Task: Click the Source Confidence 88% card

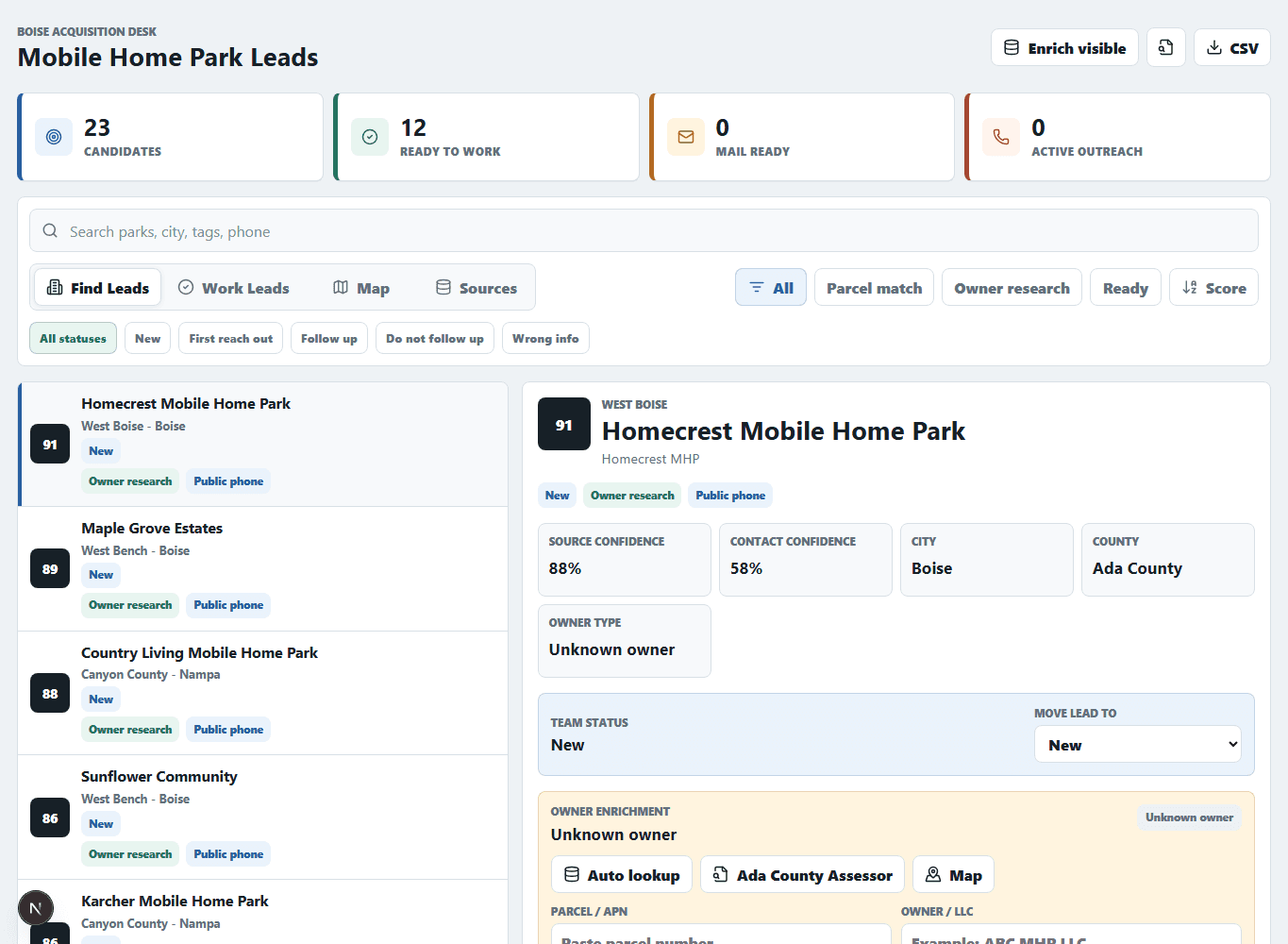Action: [625, 560]
